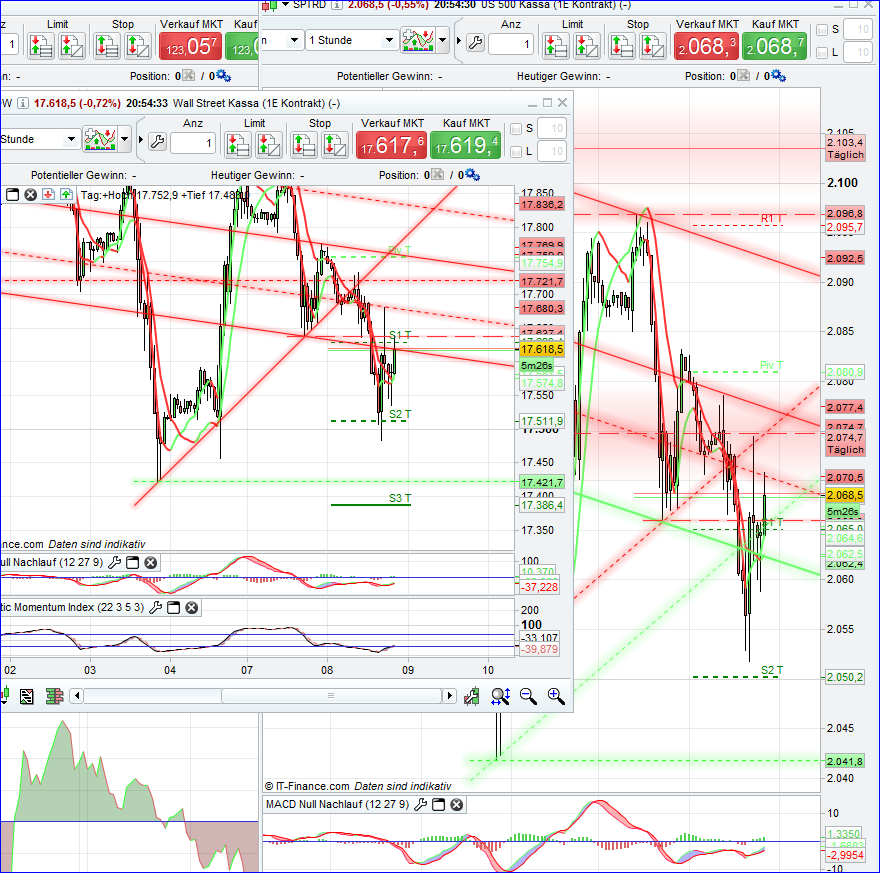Viewport: 880px width, 873px height.
Task: Zoom out using the magnifier minus icon
Action: pos(527,698)
